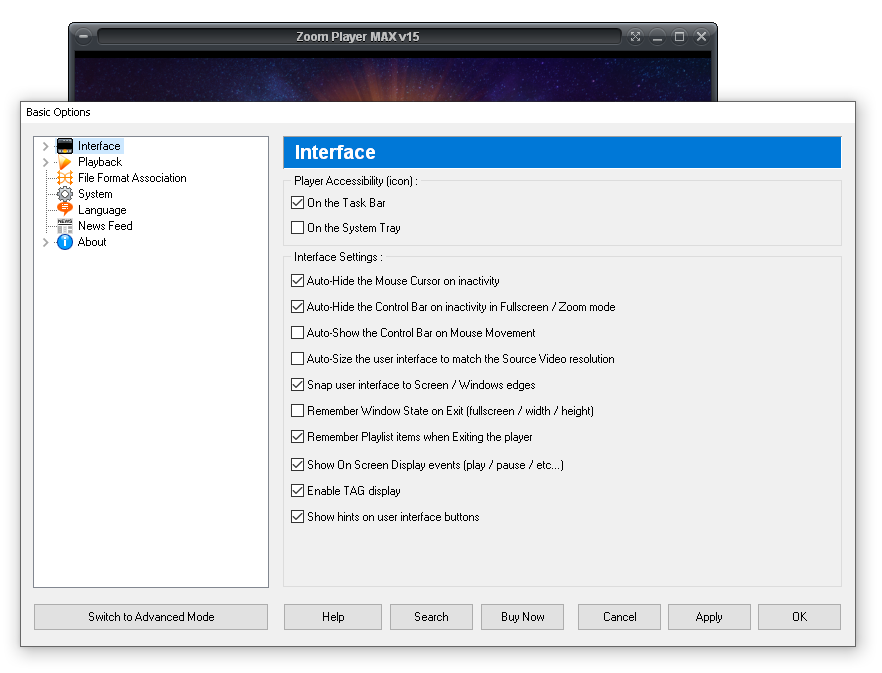882x673 pixels.
Task: Apply the option changes
Action: (x=709, y=617)
